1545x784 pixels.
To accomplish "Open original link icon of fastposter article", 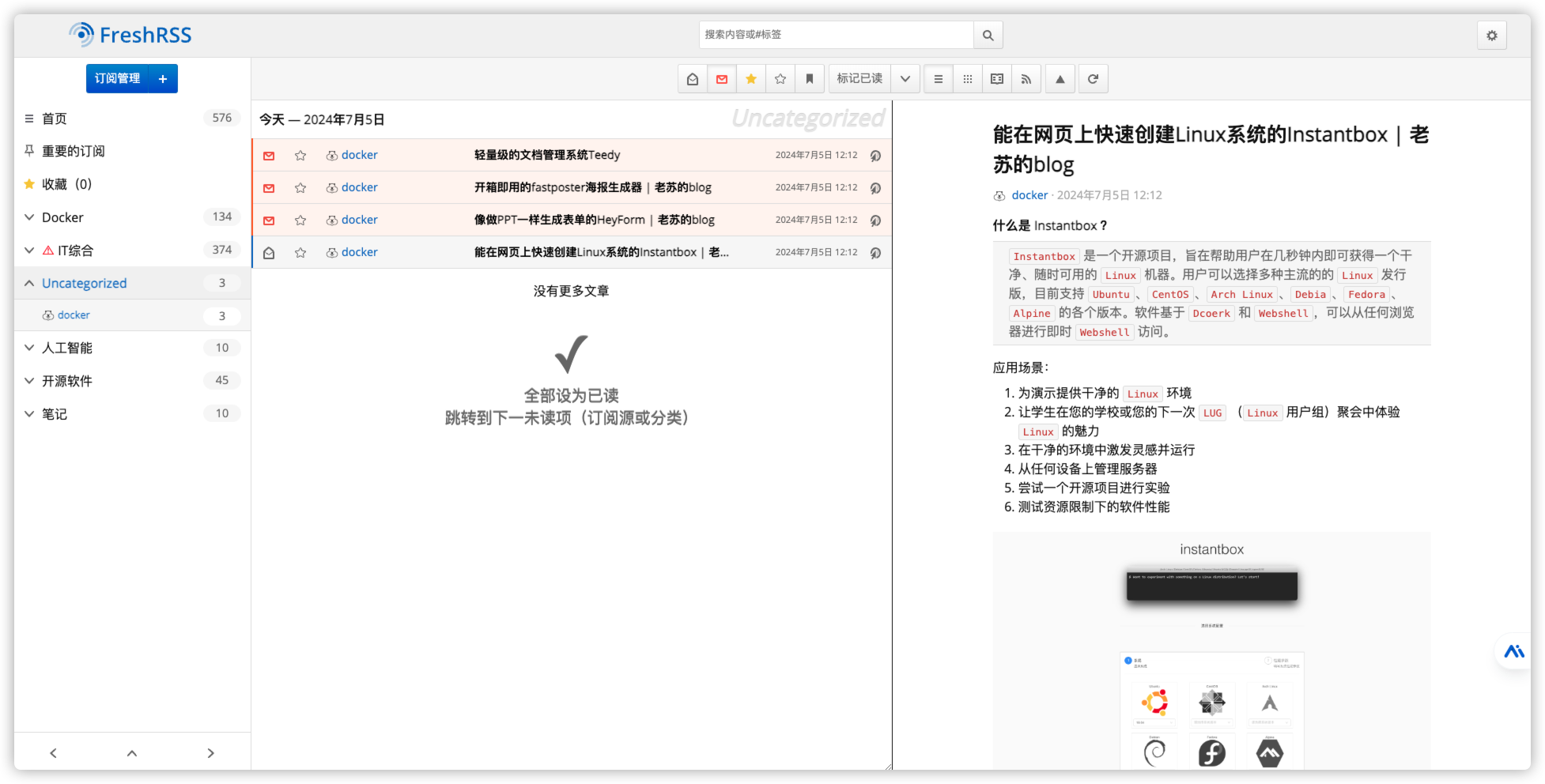I will (875, 188).
